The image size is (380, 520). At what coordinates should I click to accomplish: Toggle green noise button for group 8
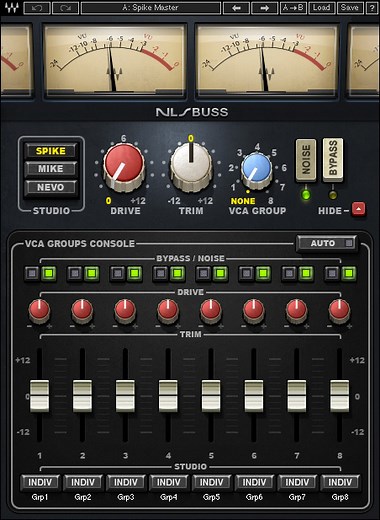[349, 273]
